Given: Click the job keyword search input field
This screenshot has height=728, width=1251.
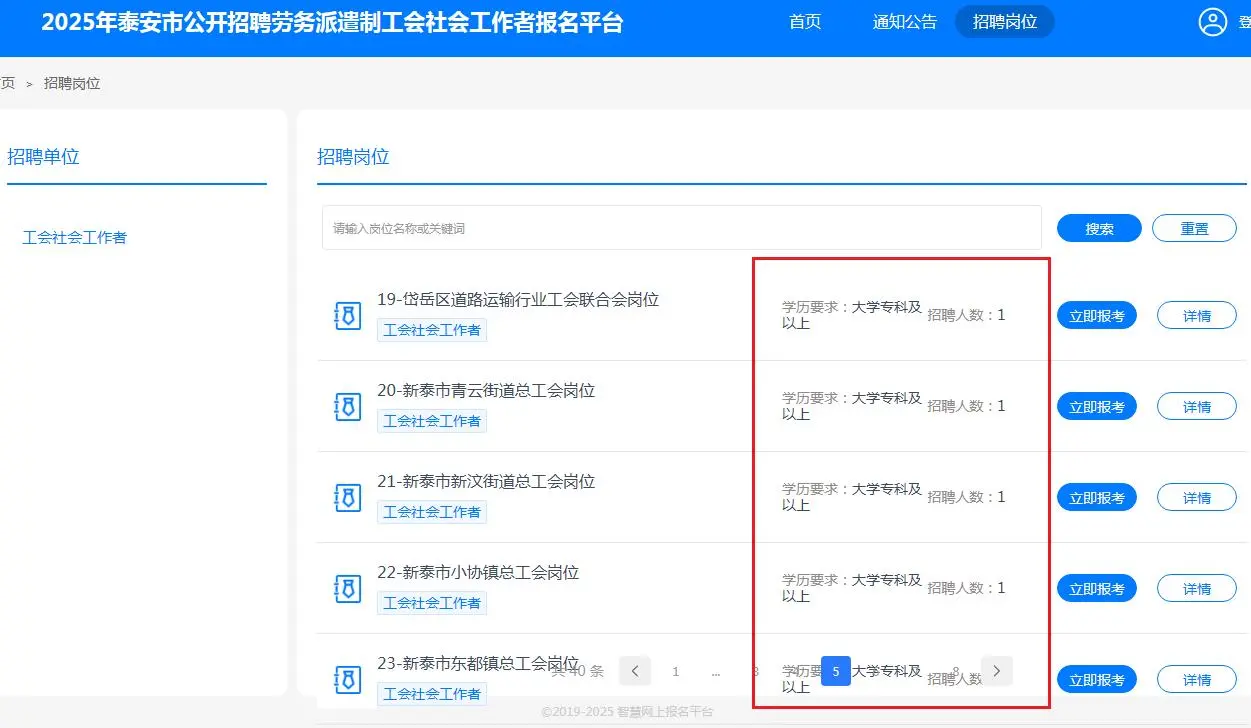Looking at the screenshot, I should [680, 227].
